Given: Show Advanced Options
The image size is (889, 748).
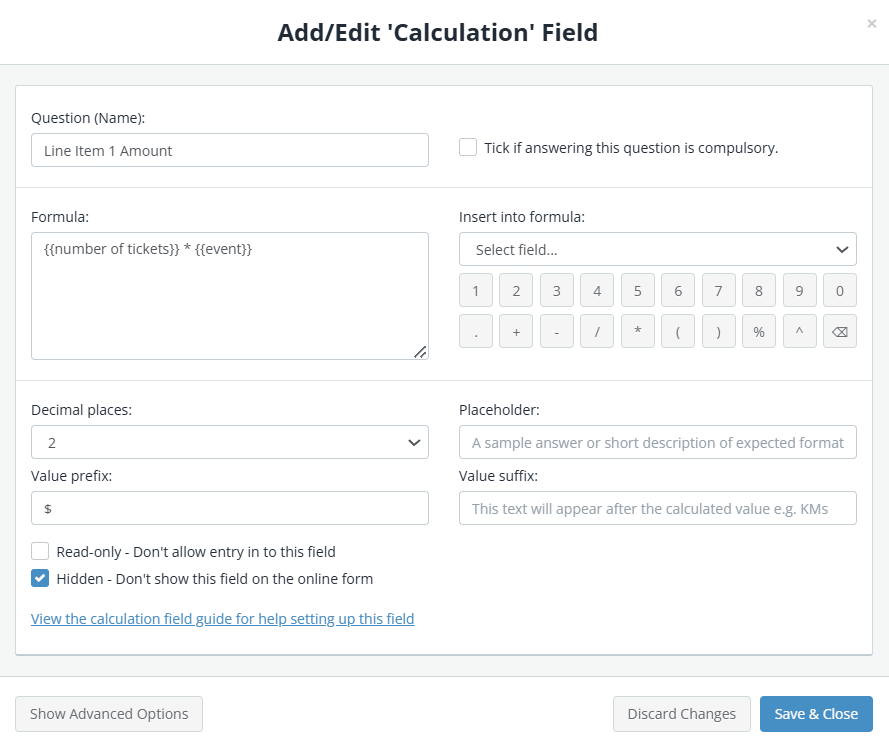Looking at the screenshot, I should [x=109, y=714].
